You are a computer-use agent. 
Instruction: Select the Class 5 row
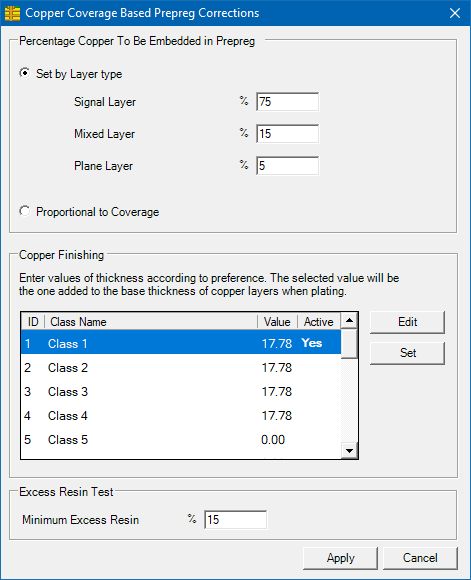tap(181, 440)
